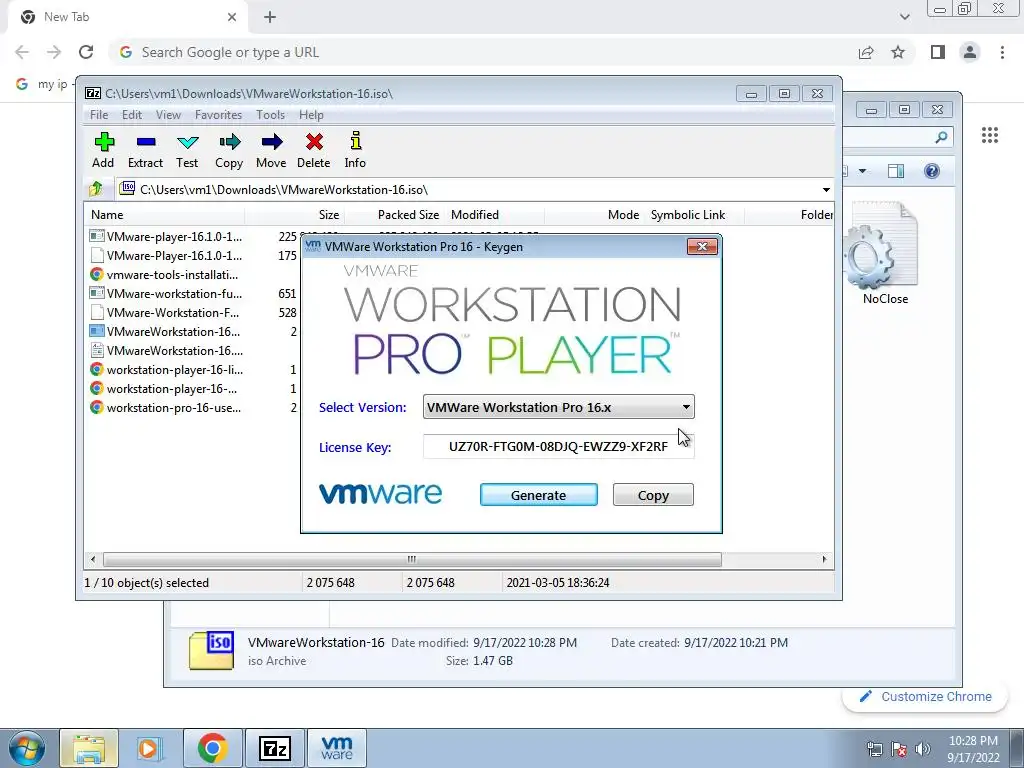
Task: Open the Edit menu in 7-Zip
Action: [x=132, y=115]
